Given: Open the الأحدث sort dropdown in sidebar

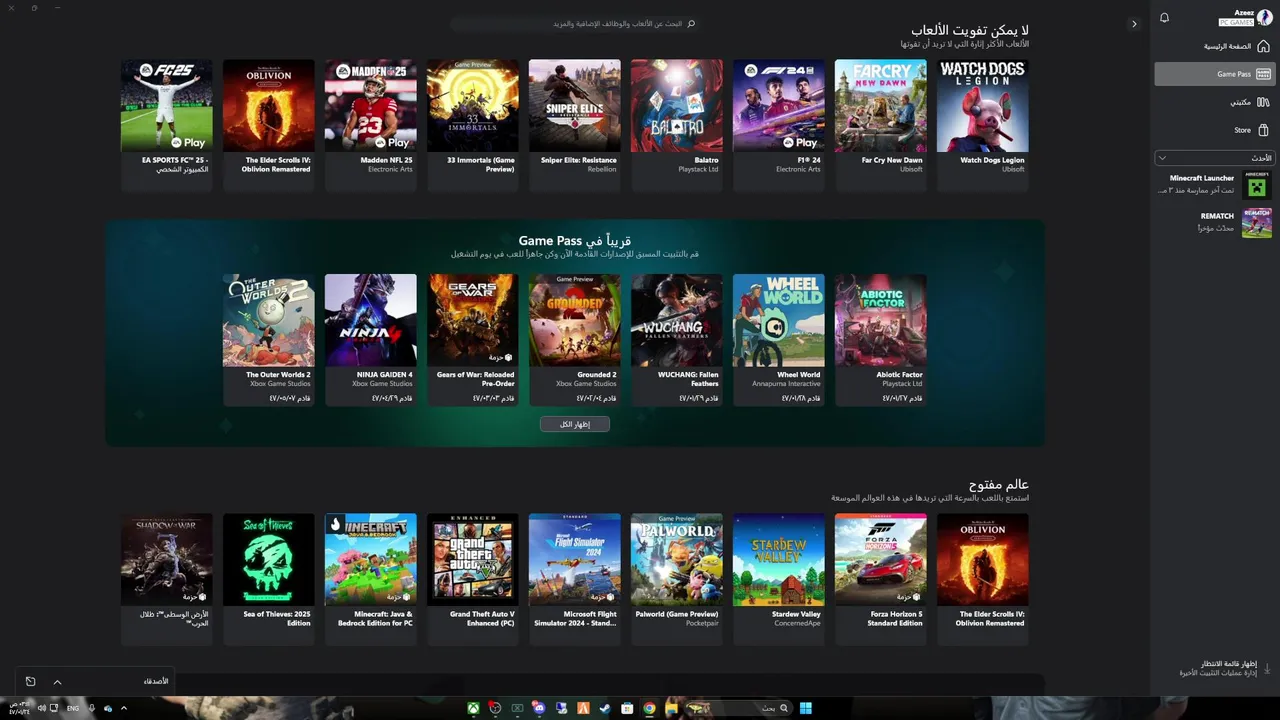Looking at the screenshot, I should point(1213,158).
